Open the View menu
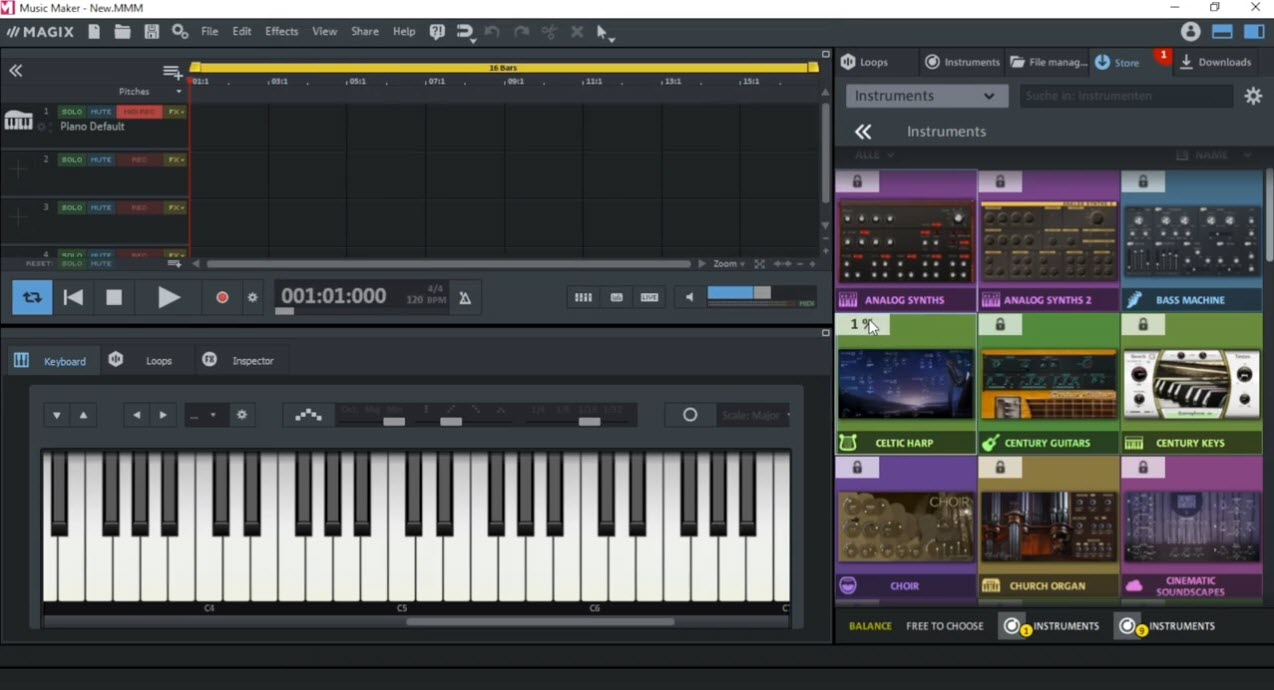The width and height of the screenshot is (1274, 690). coord(325,32)
